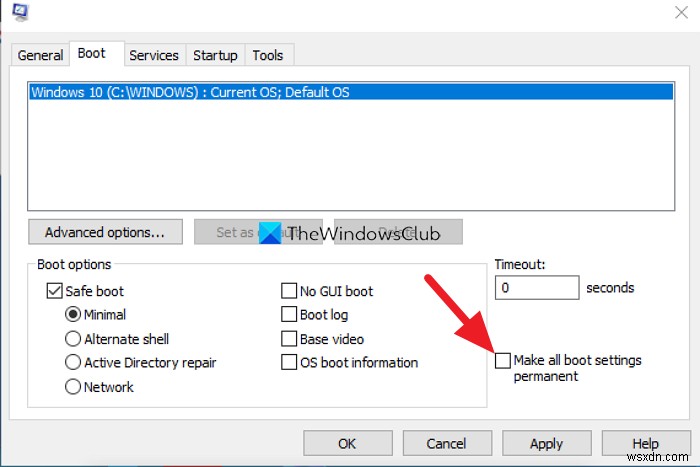700x467 pixels.
Task: Apply the boot settings
Action: click(546, 443)
